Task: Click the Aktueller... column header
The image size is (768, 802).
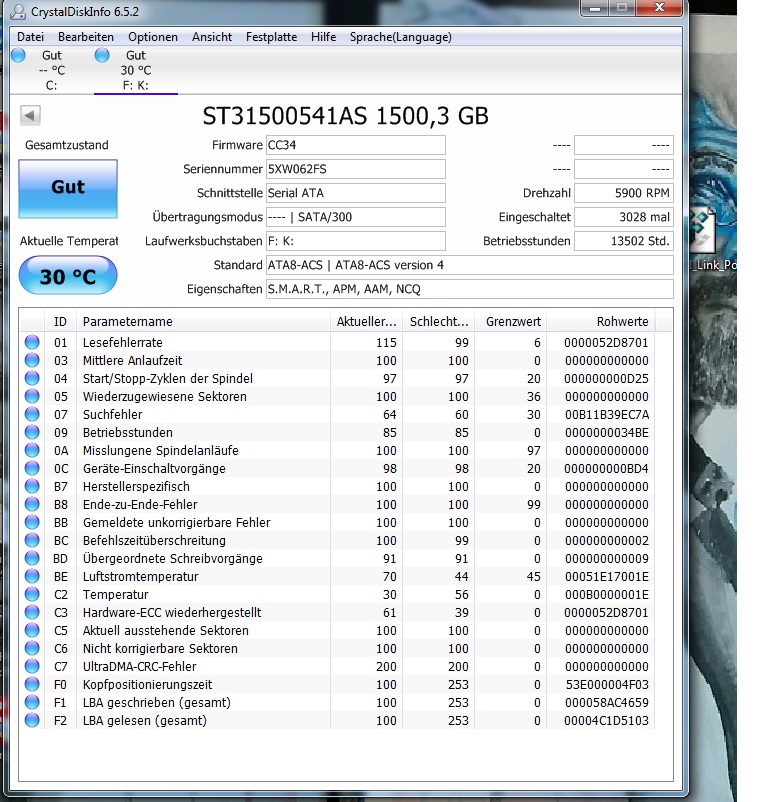Action: [366, 322]
